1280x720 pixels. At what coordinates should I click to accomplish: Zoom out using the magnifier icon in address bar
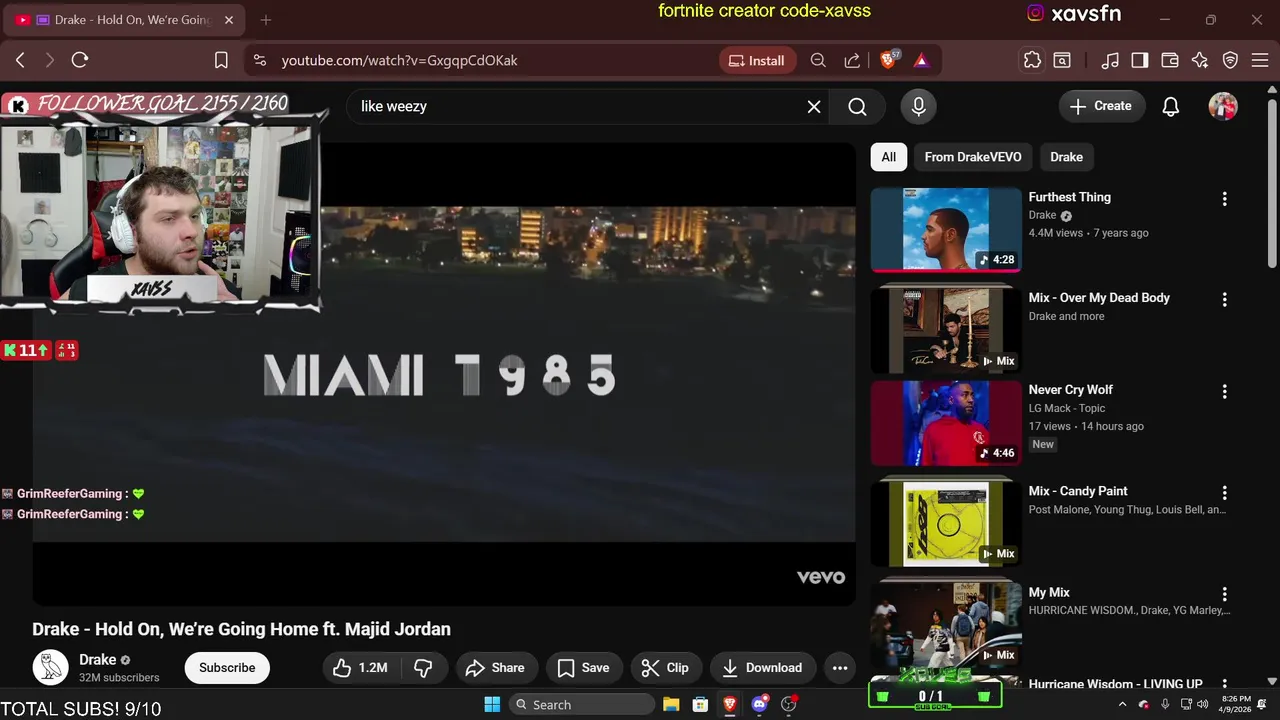[818, 60]
